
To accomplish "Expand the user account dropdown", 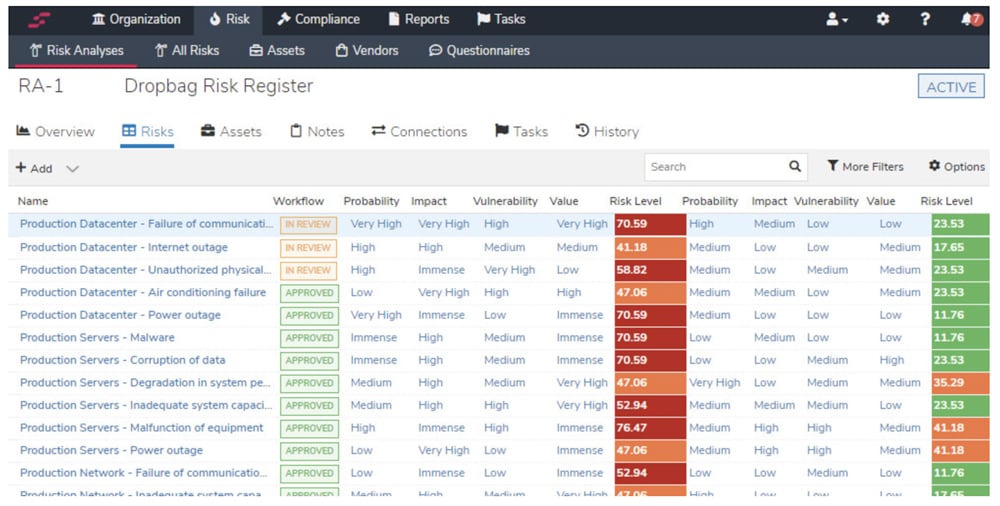I will click(837, 19).
